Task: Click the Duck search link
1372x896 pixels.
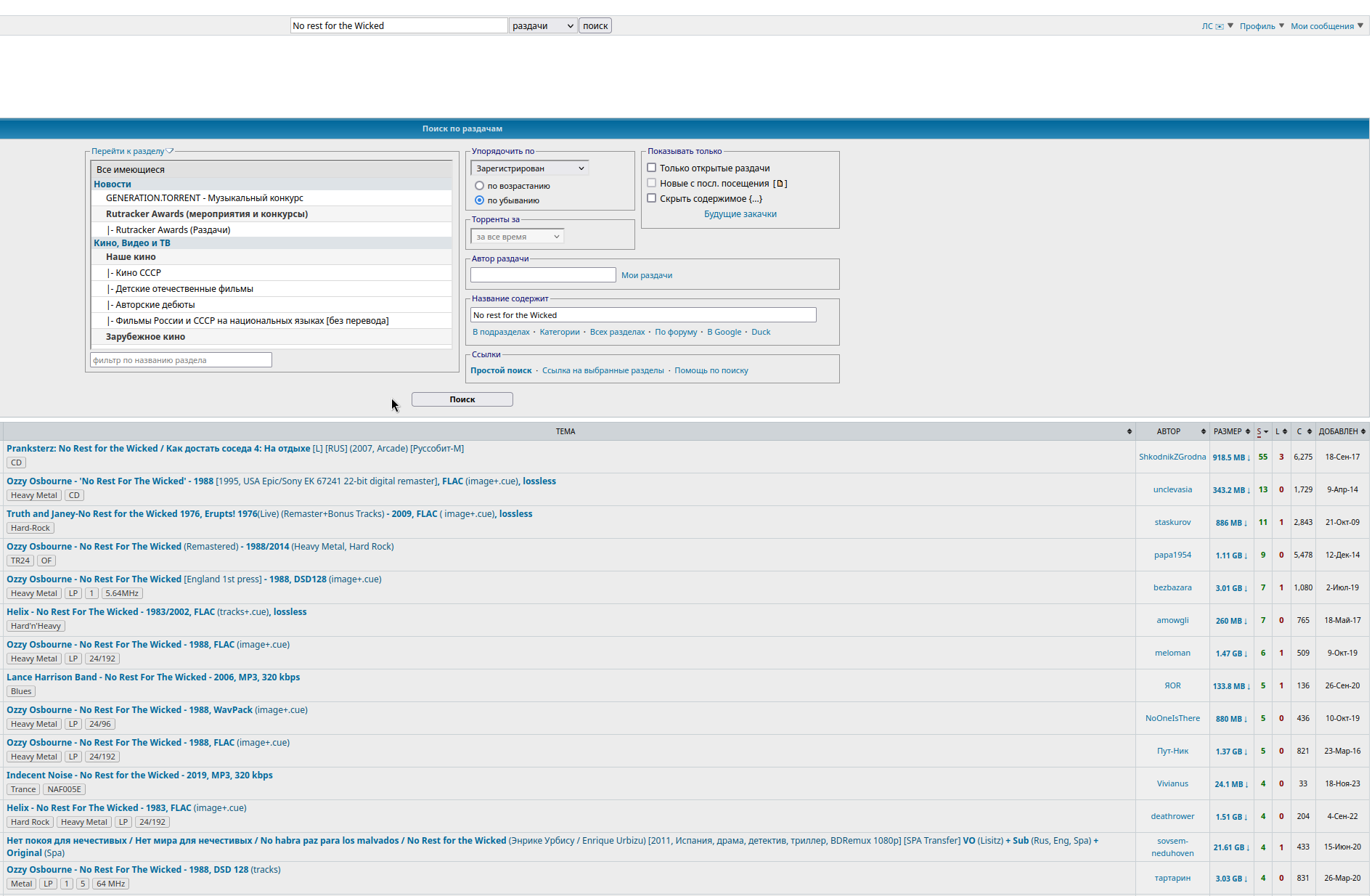Action: pos(761,332)
